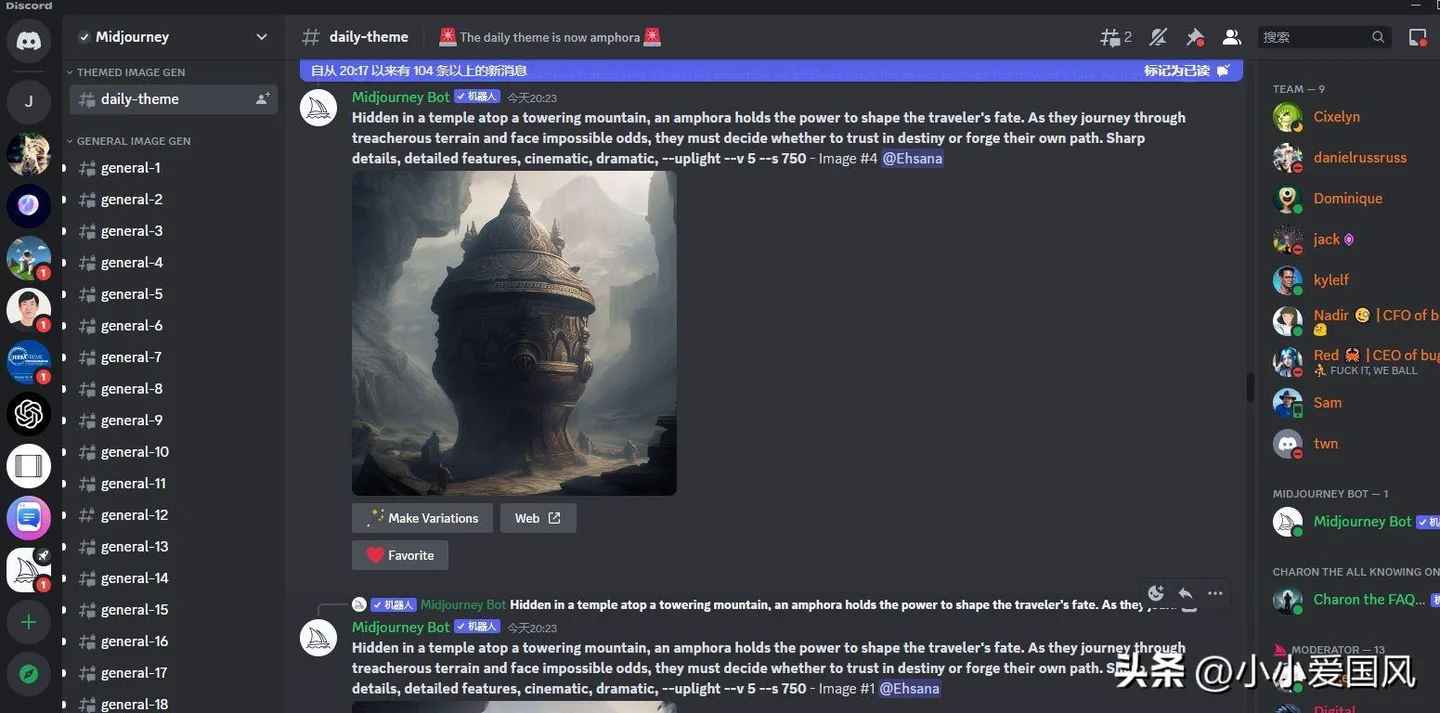1440x713 pixels.
Task: Open the three-dot more options on message
Action: 1215,593
